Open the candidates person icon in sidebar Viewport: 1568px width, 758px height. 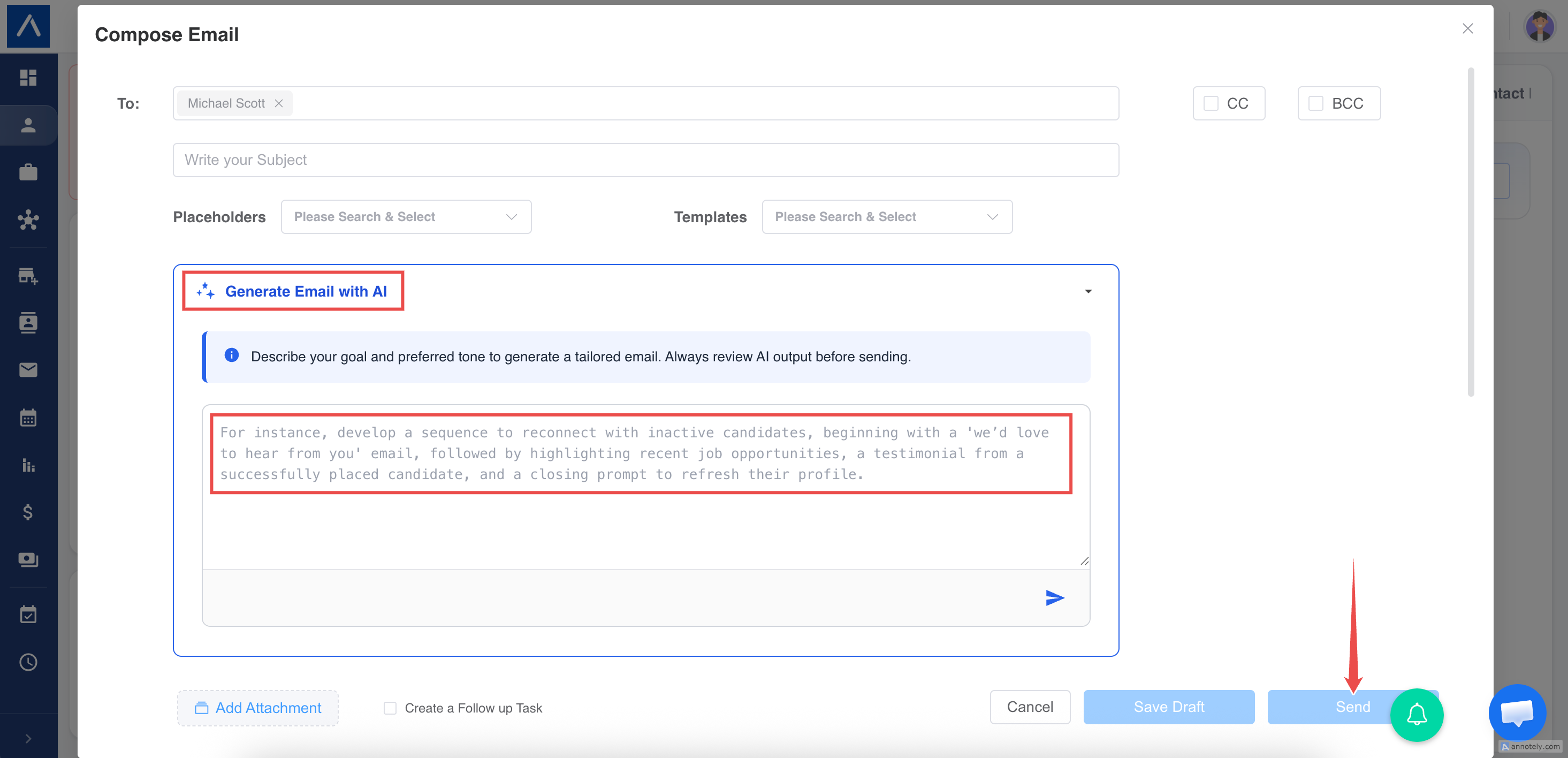pyautogui.click(x=28, y=125)
